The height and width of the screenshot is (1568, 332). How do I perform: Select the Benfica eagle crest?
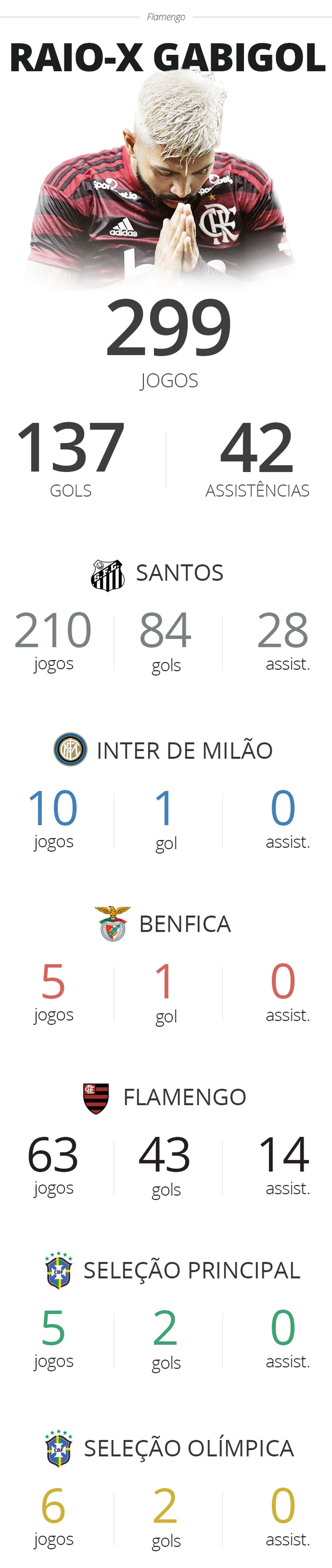coord(113,923)
